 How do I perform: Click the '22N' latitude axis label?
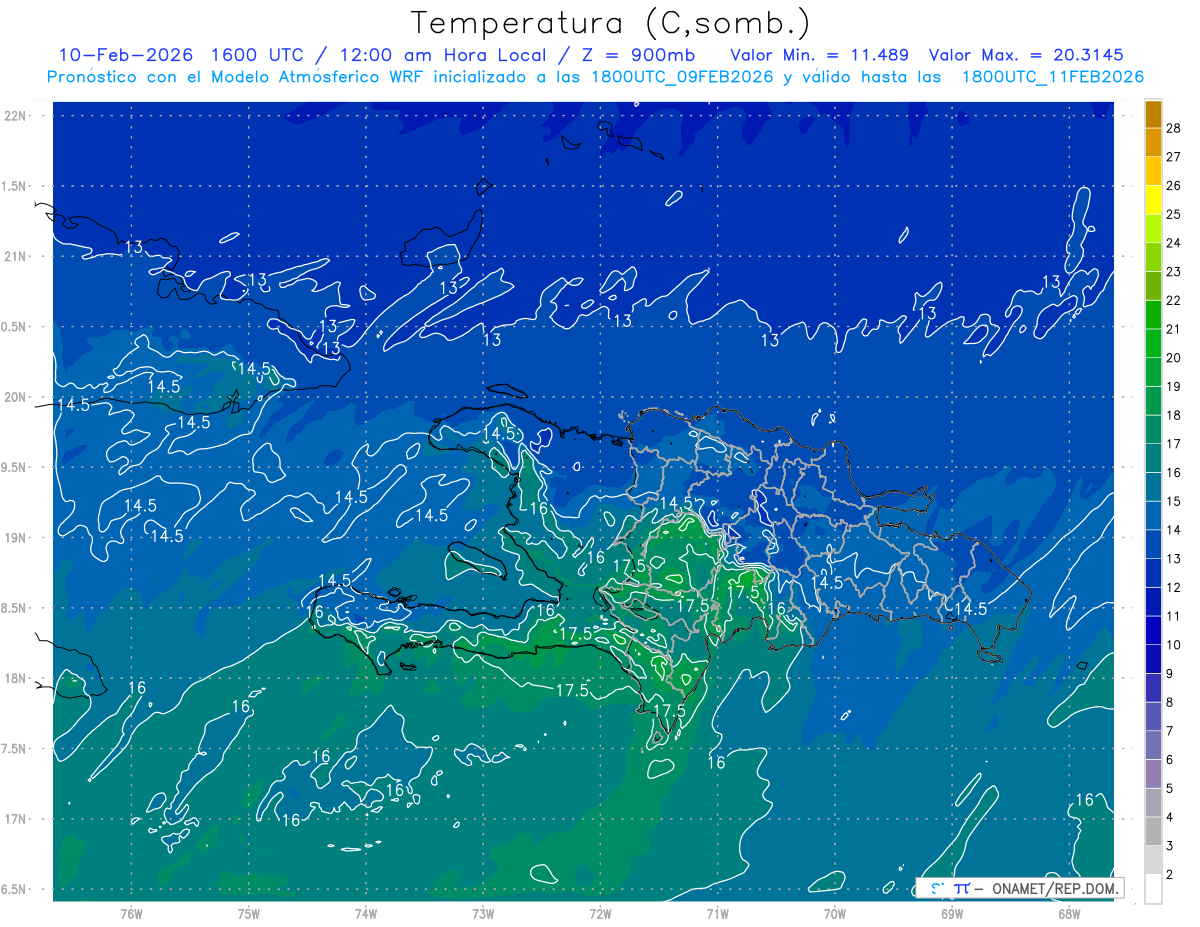pos(16,115)
